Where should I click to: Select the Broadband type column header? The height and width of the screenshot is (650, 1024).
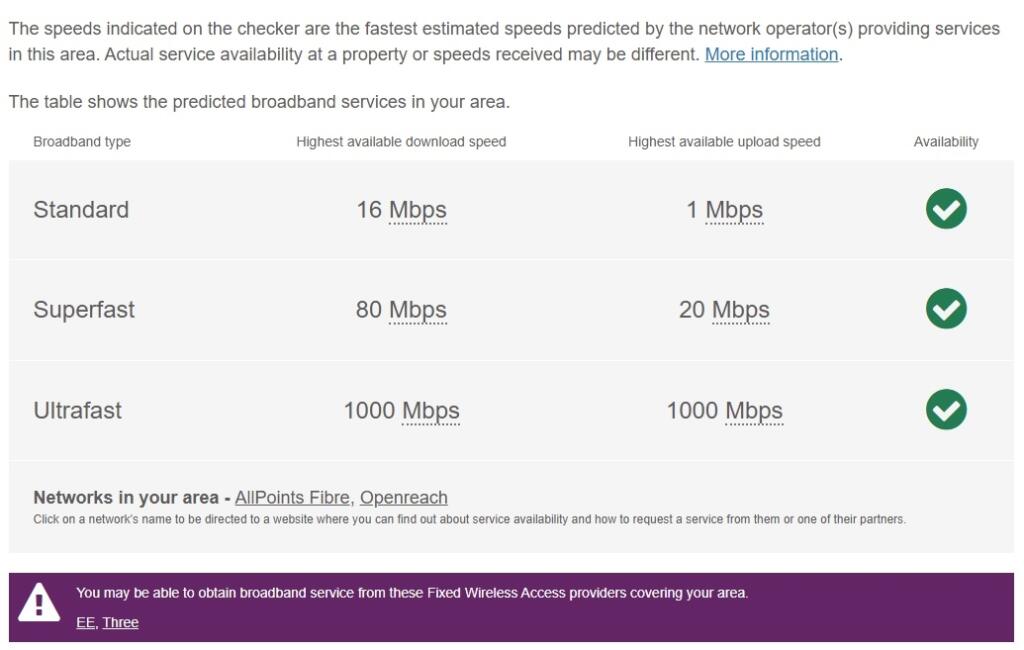coord(80,141)
